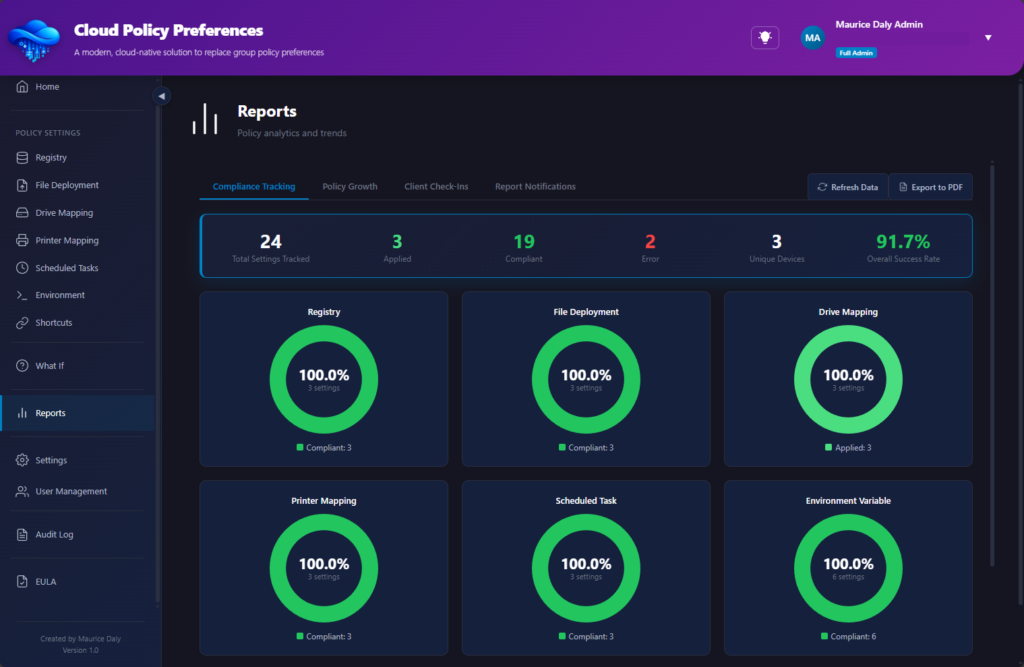Select the Shortcuts link icon

pos(22,323)
